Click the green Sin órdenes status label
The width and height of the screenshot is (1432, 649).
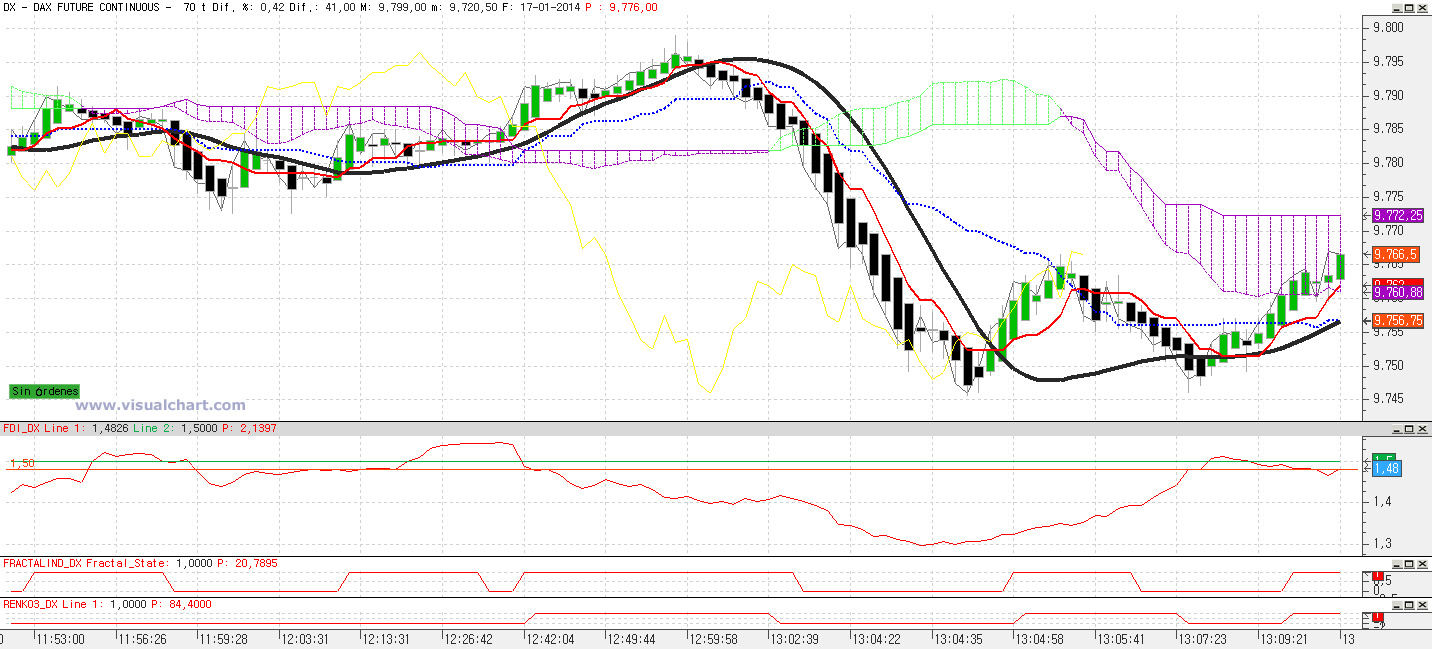point(44,391)
